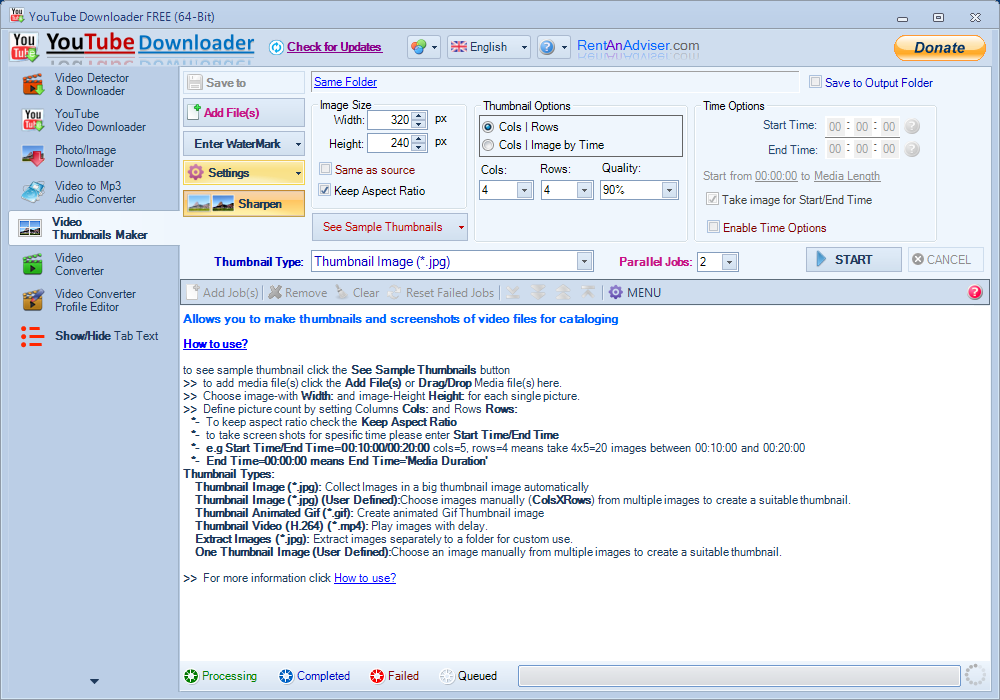The image size is (1000, 700).
Task: Check the Enable Time Options checkbox
Action: 714,227
